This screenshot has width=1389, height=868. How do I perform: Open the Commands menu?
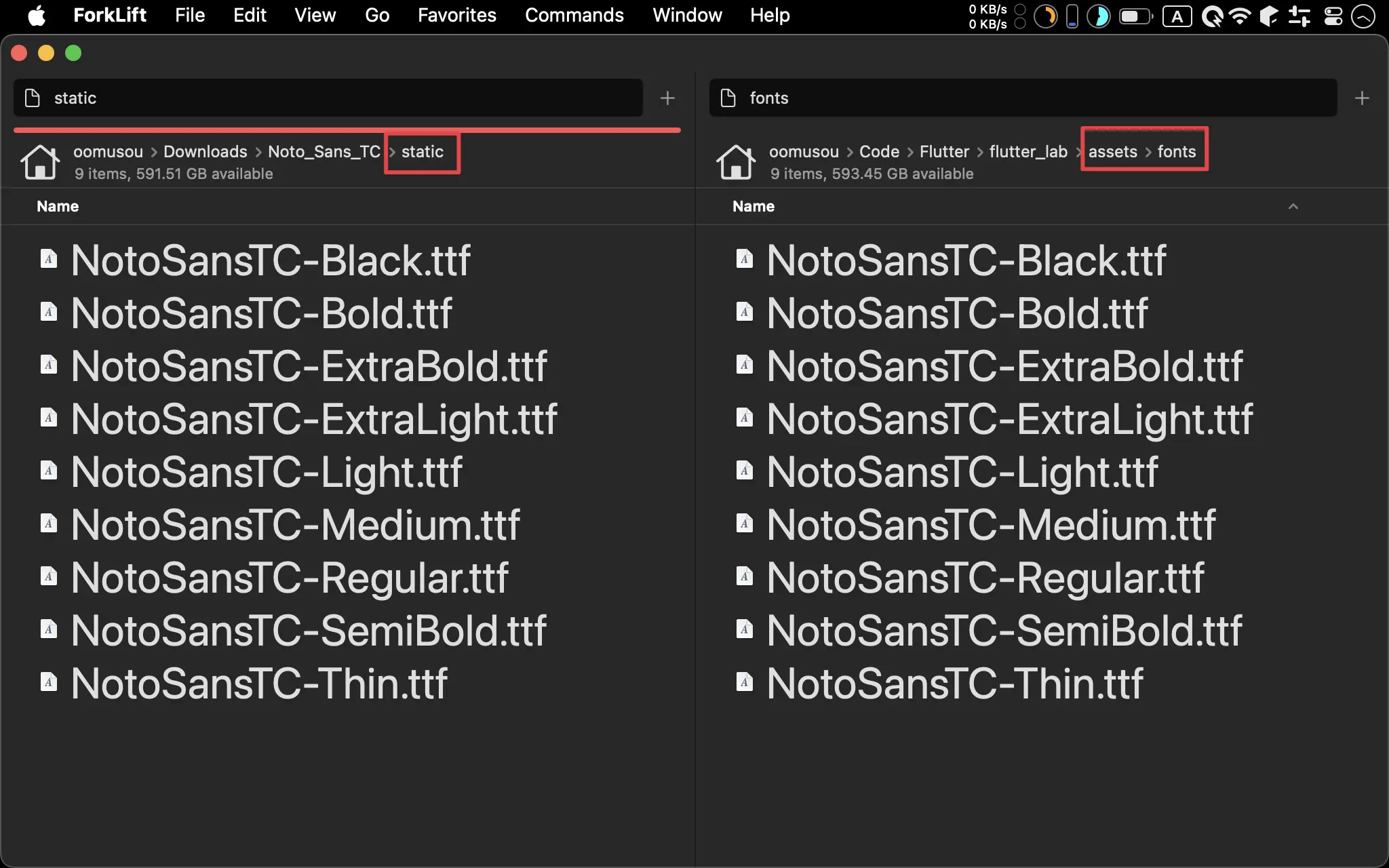point(574,15)
